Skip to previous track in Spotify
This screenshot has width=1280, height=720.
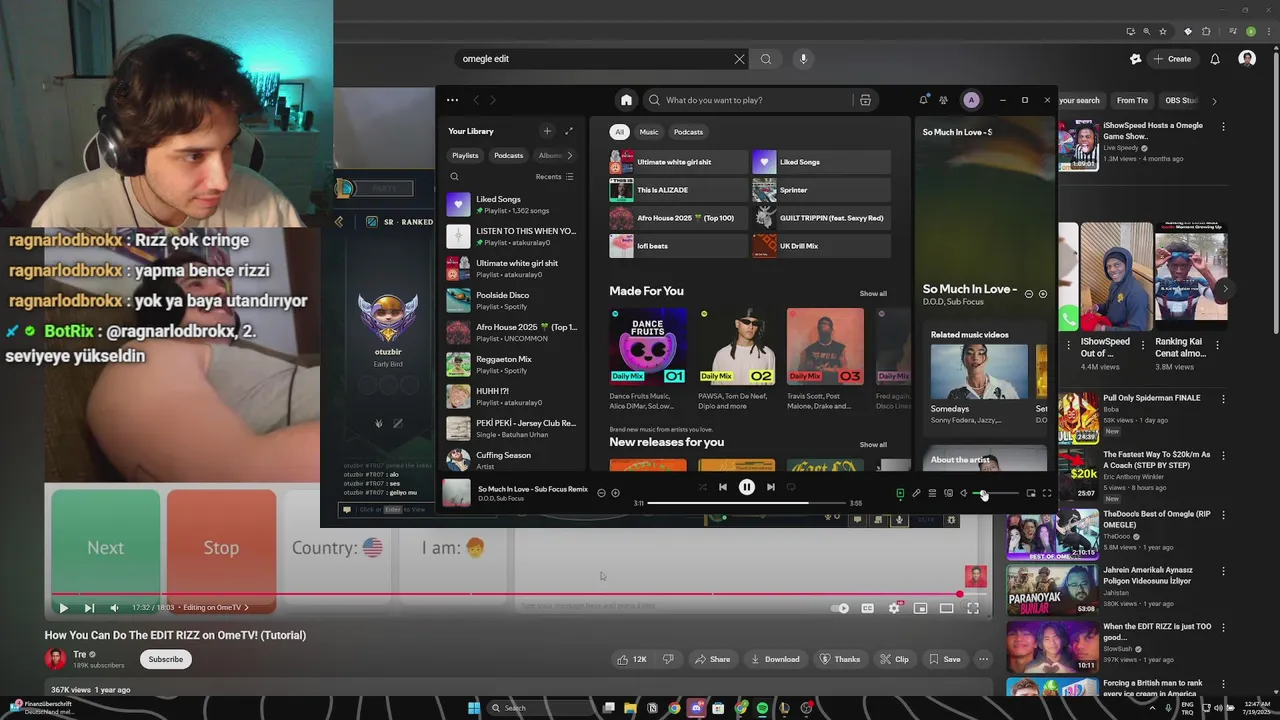723,487
